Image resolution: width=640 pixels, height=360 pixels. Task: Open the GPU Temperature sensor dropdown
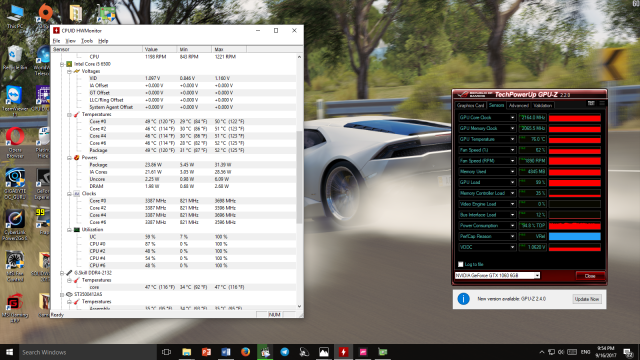tap(512, 139)
